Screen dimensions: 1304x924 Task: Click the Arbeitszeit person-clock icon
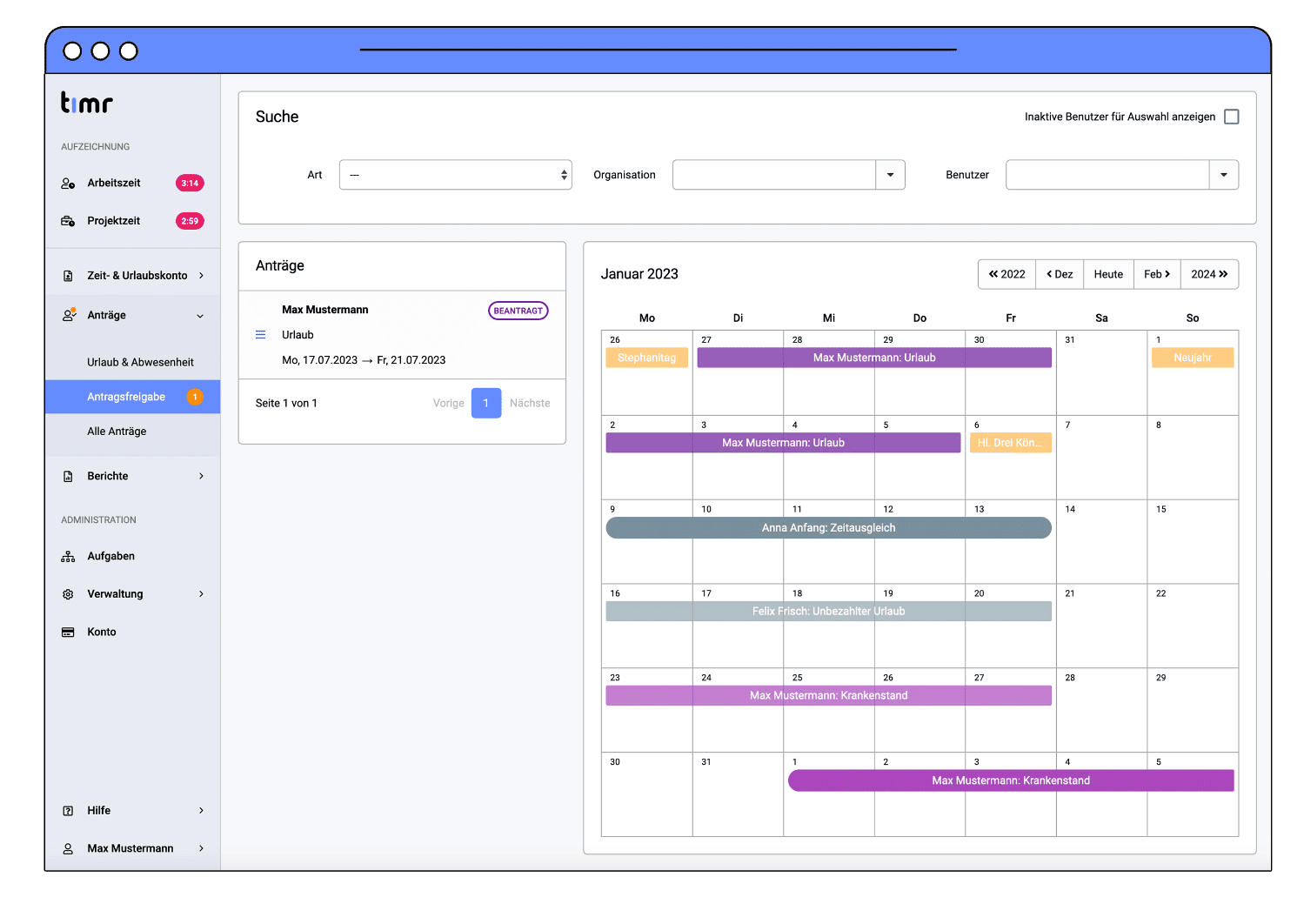click(x=68, y=184)
